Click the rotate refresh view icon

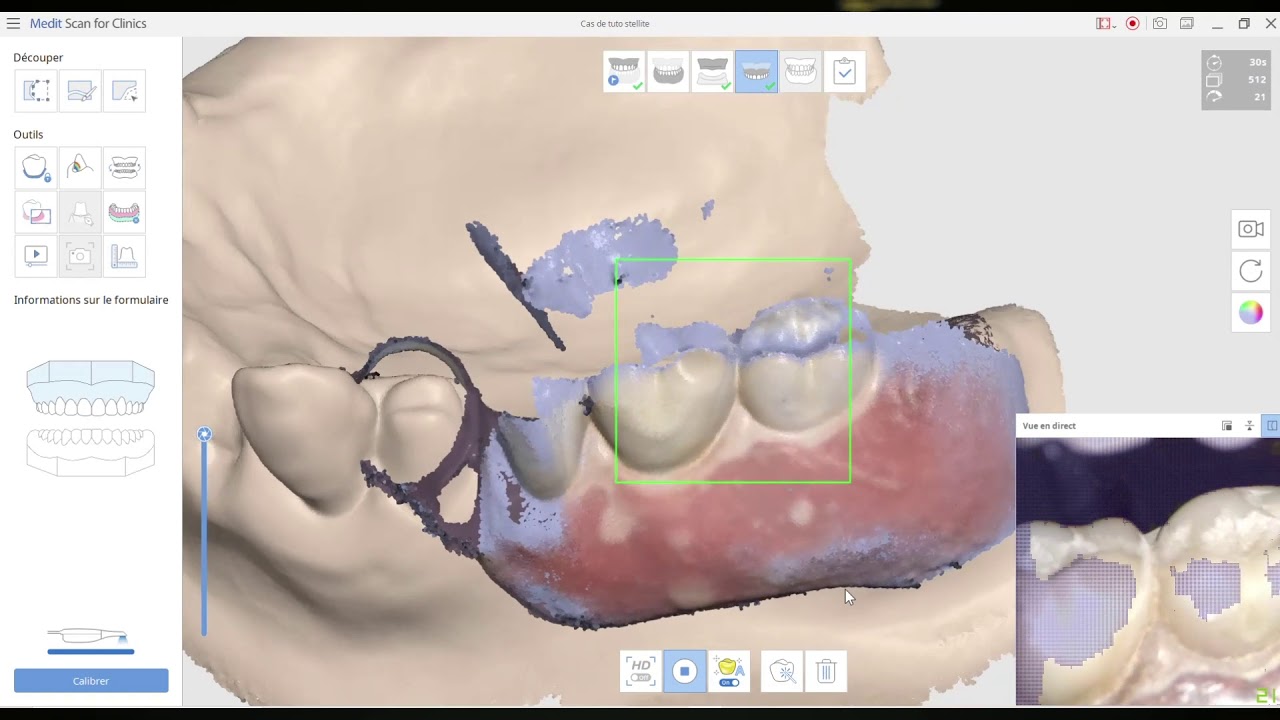1251,271
